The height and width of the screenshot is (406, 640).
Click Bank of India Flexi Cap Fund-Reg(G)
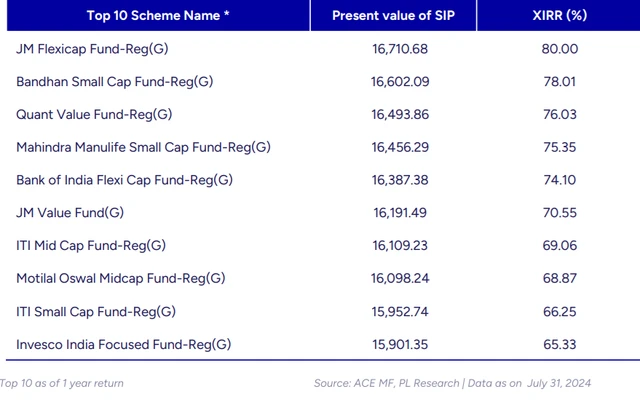[x=124, y=180]
